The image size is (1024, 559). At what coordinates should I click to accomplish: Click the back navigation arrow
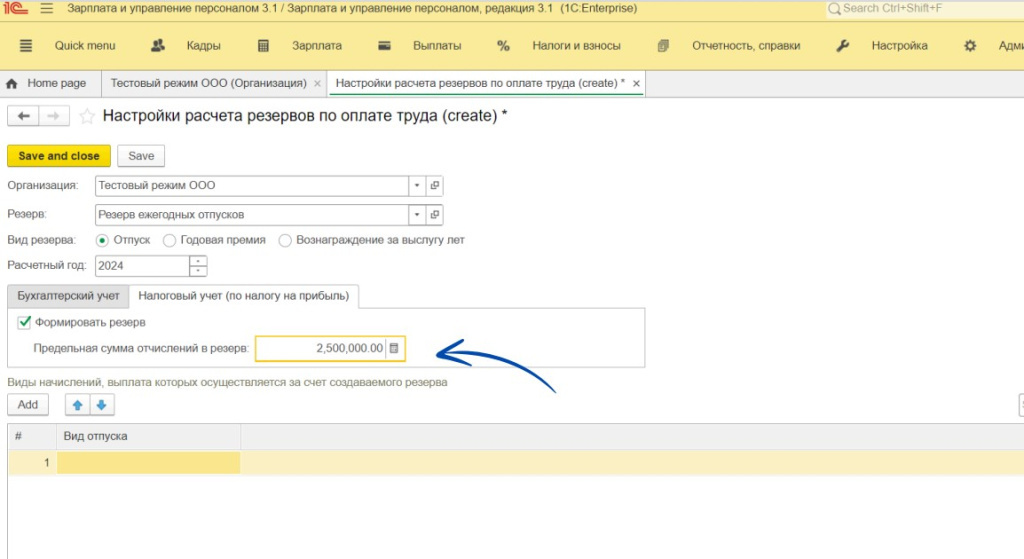pyautogui.click(x=23, y=116)
